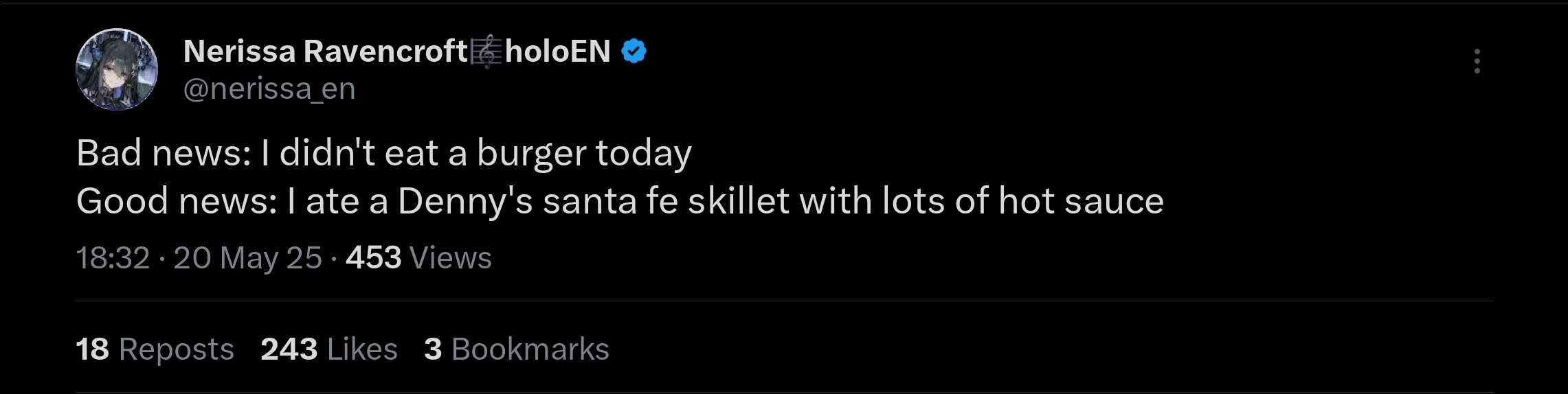
Task: Click the blue verified checkmark badge
Action: [634, 51]
